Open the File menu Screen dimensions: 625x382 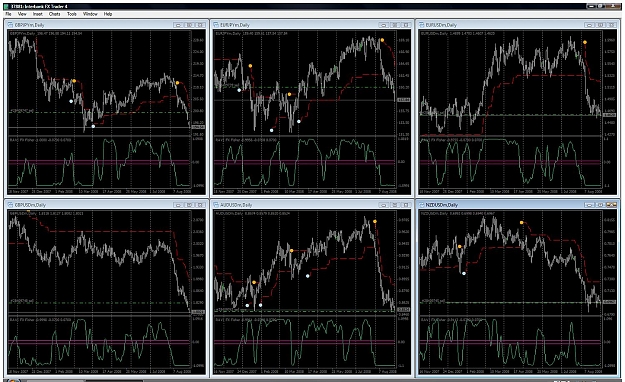[x=8, y=14]
